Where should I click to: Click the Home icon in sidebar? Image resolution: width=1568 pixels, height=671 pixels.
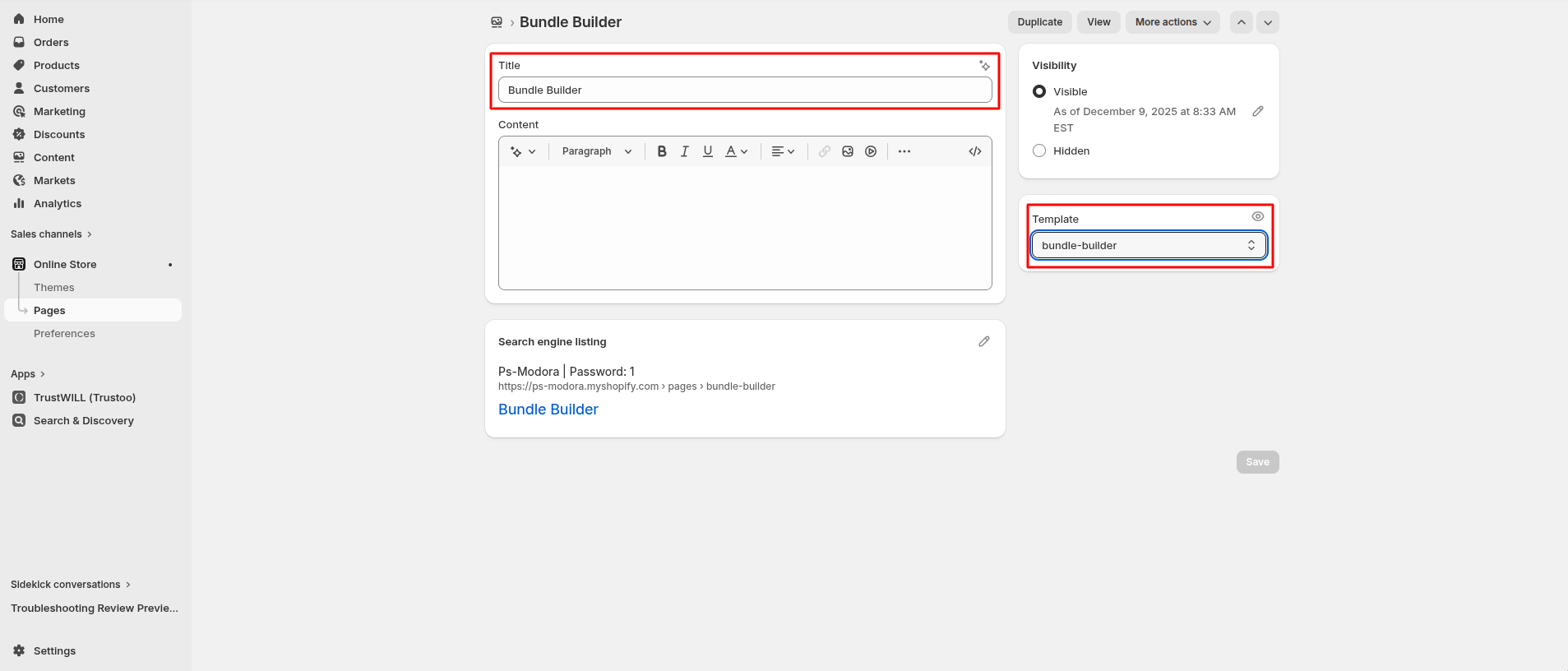(19, 19)
